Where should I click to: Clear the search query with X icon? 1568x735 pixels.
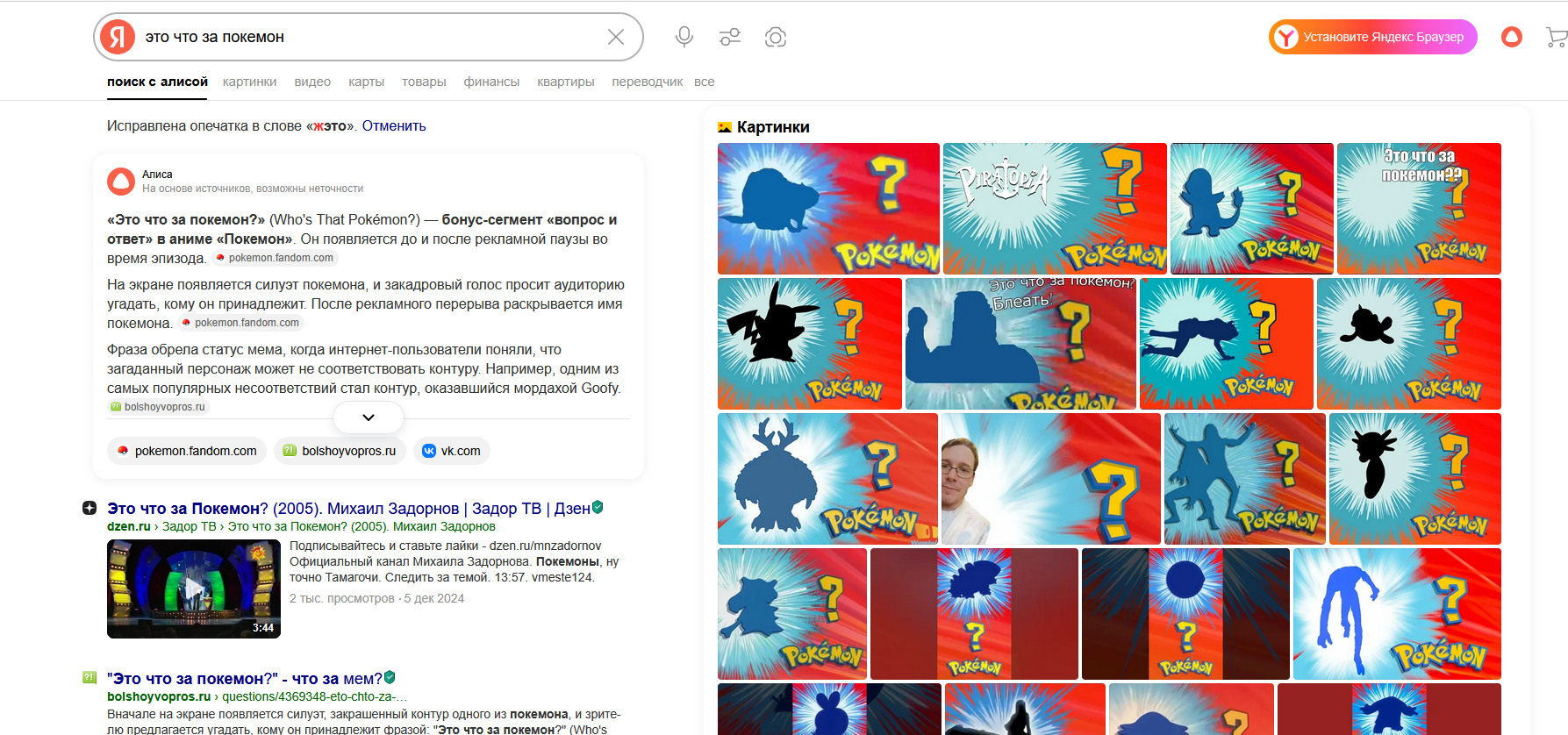point(616,37)
